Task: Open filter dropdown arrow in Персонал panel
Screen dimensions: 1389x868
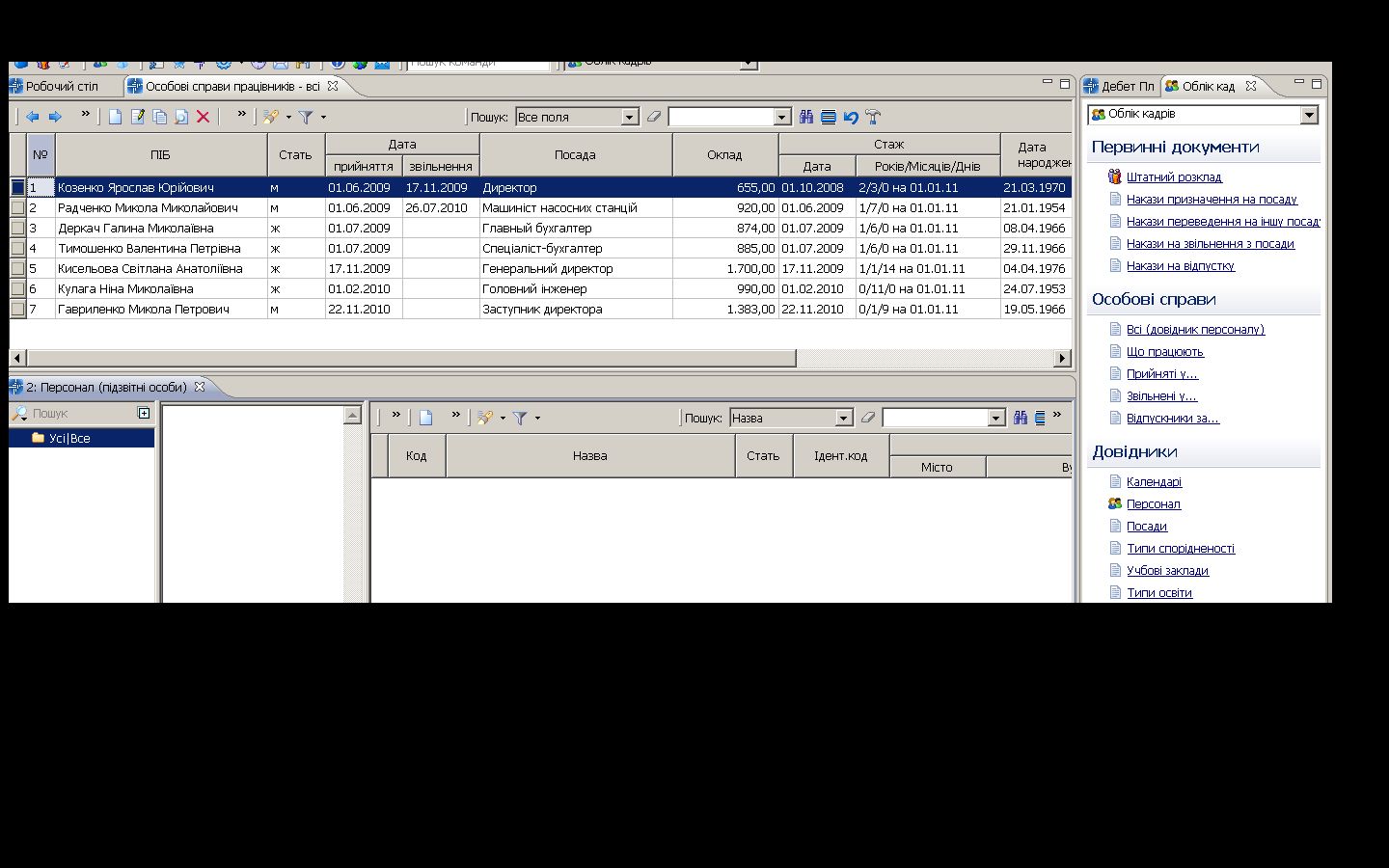Action: coord(537,419)
